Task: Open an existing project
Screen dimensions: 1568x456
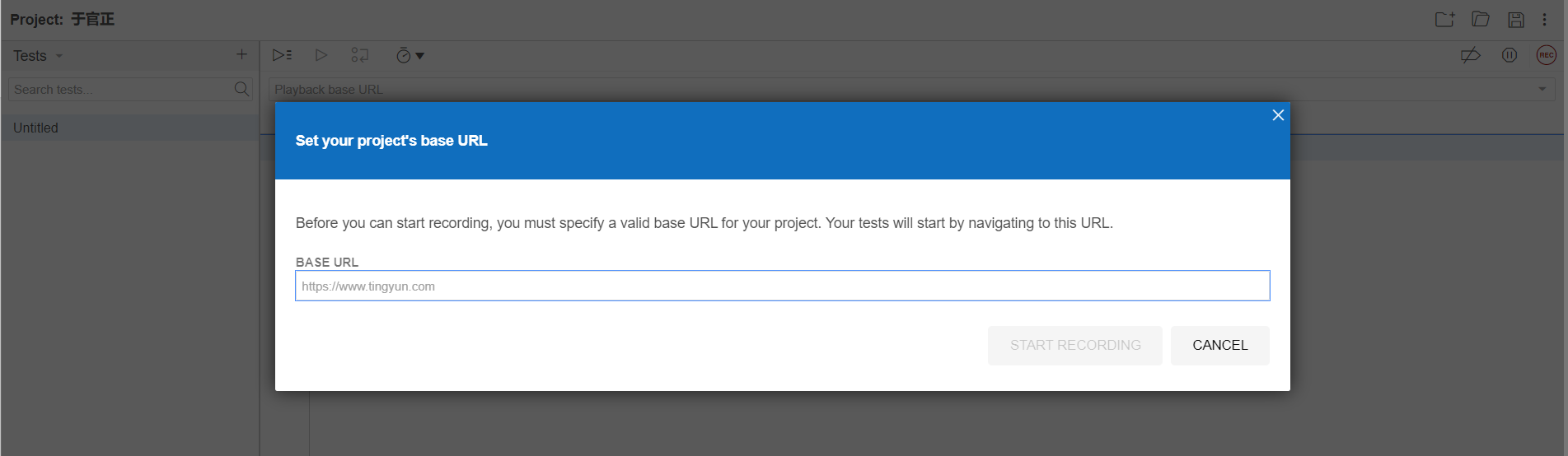Action: (x=1481, y=19)
